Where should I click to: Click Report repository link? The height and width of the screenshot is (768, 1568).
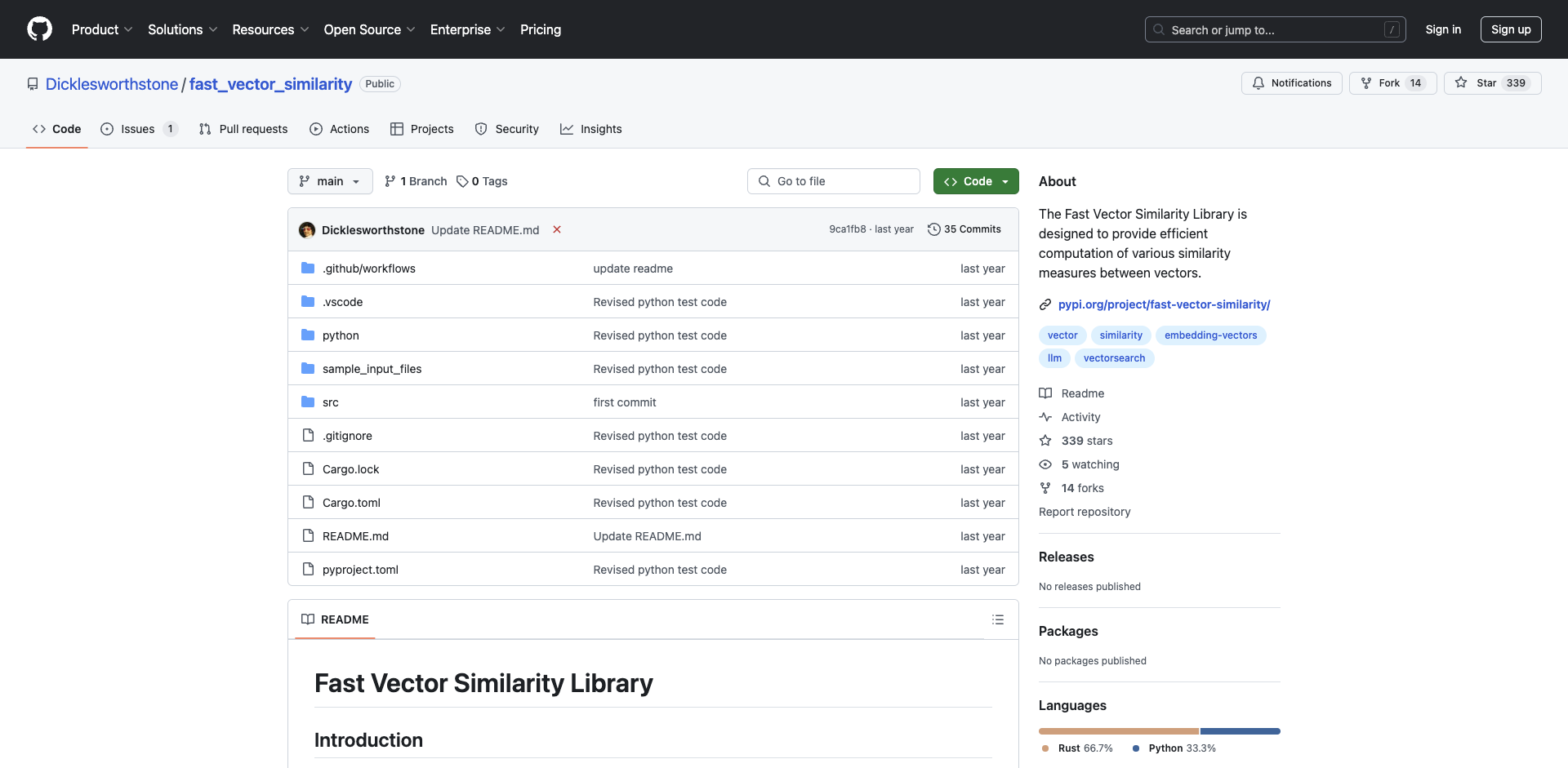1085,512
